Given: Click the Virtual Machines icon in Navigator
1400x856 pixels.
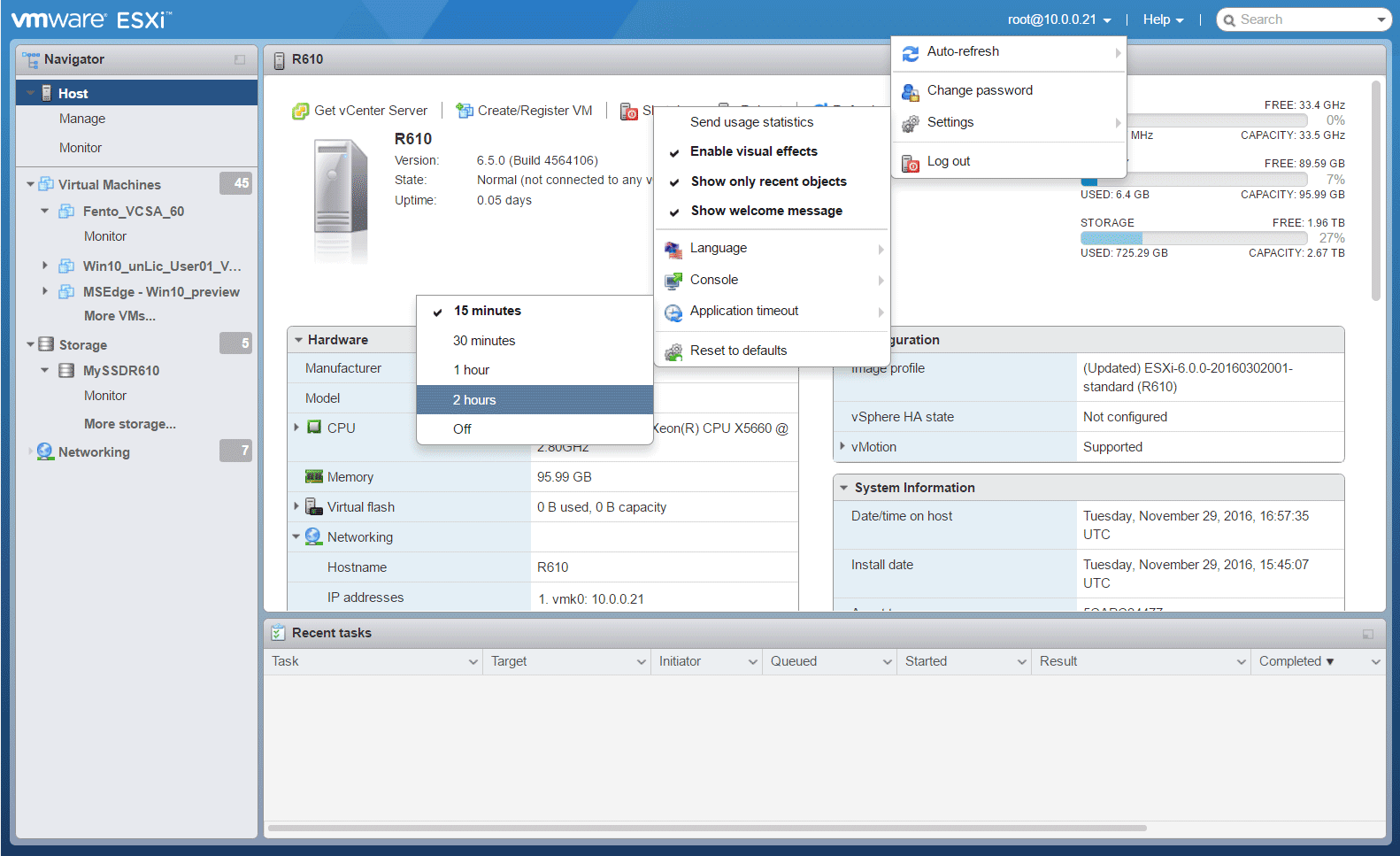Looking at the screenshot, I should click(46, 184).
